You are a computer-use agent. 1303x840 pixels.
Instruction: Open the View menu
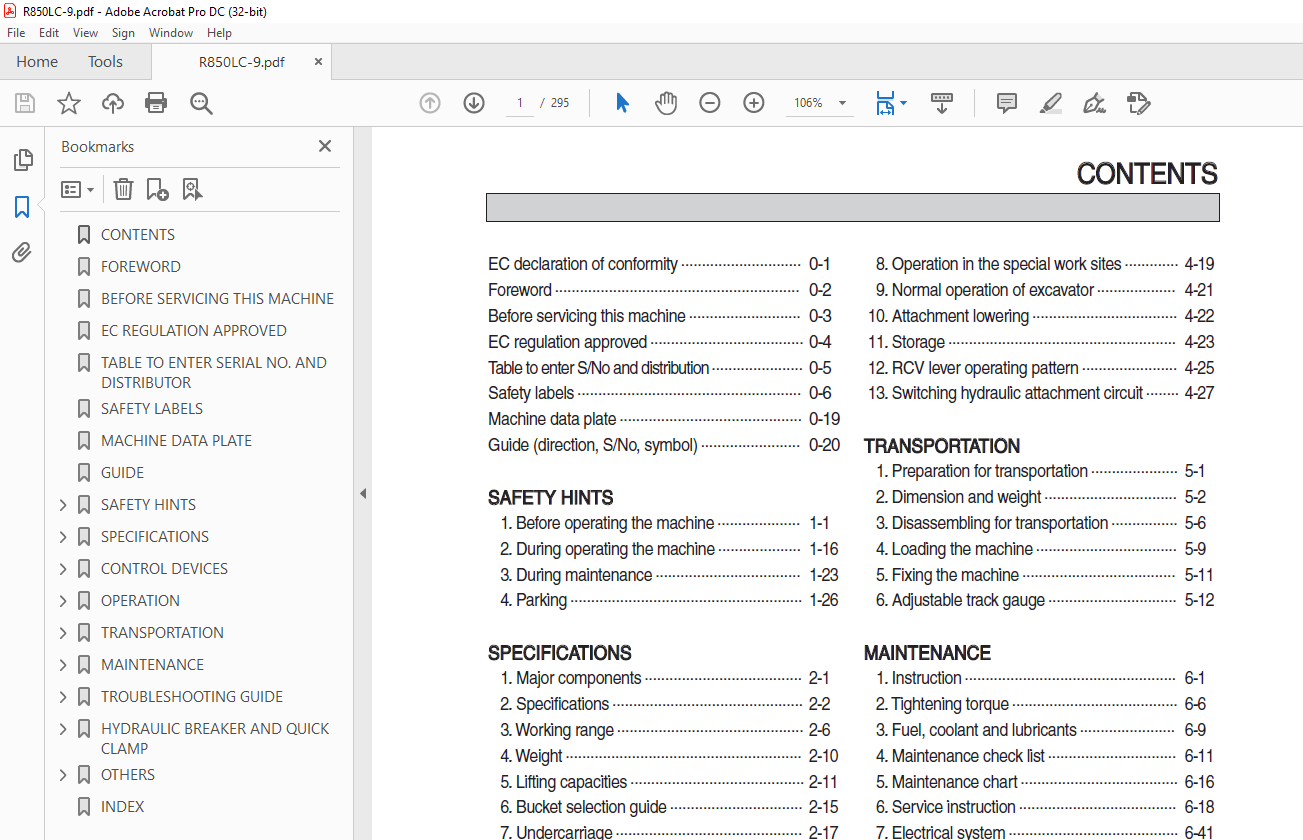86,33
